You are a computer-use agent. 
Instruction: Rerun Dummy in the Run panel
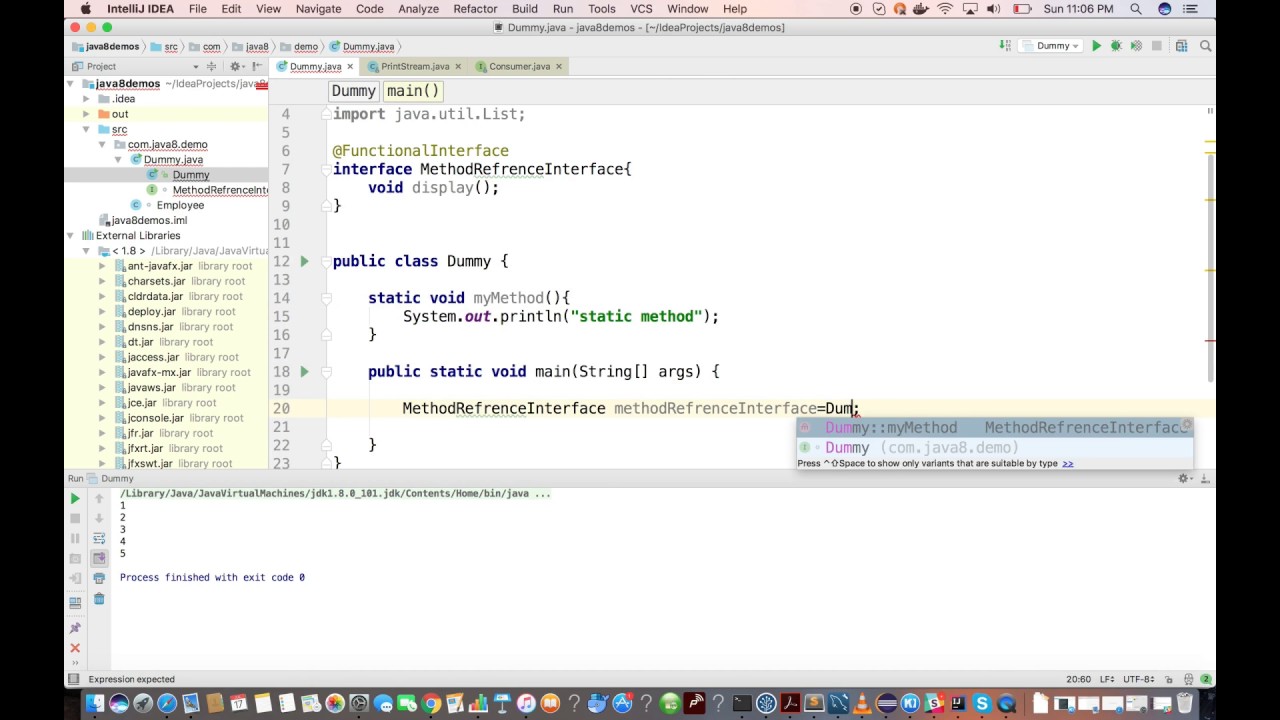[75, 498]
